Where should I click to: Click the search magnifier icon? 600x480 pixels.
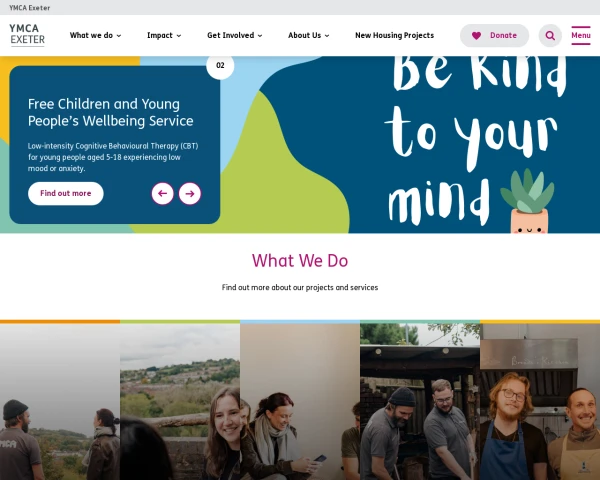[550, 36]
